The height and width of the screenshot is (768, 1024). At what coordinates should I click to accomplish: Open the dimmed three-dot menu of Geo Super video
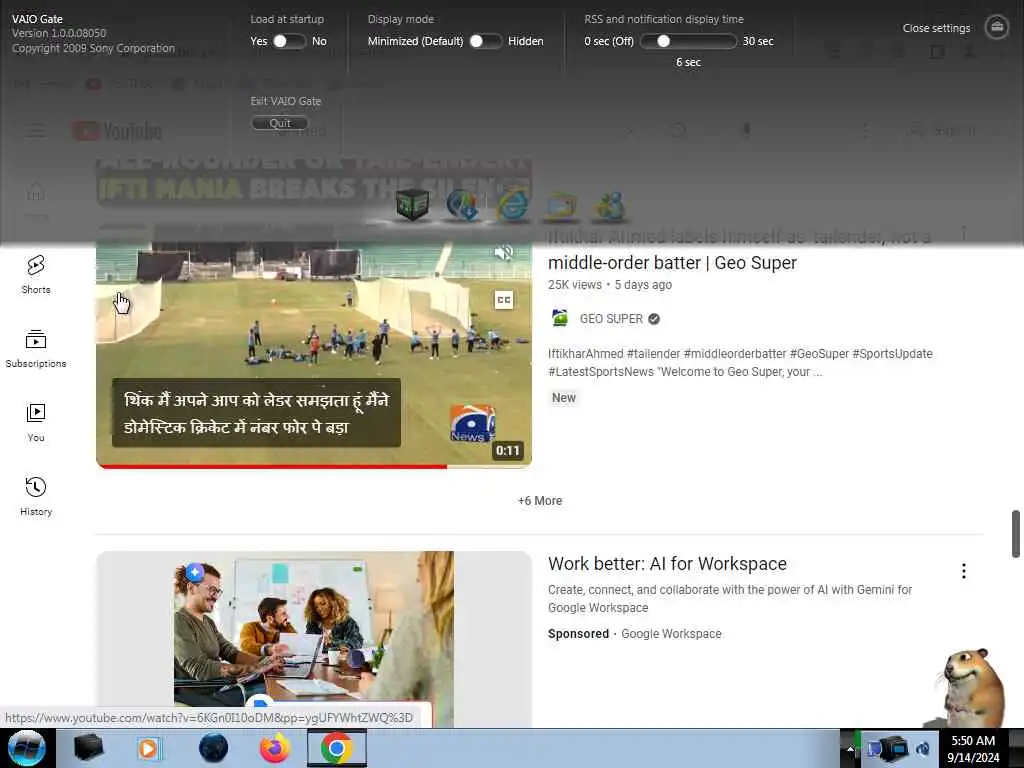click(x=963, y=234)
